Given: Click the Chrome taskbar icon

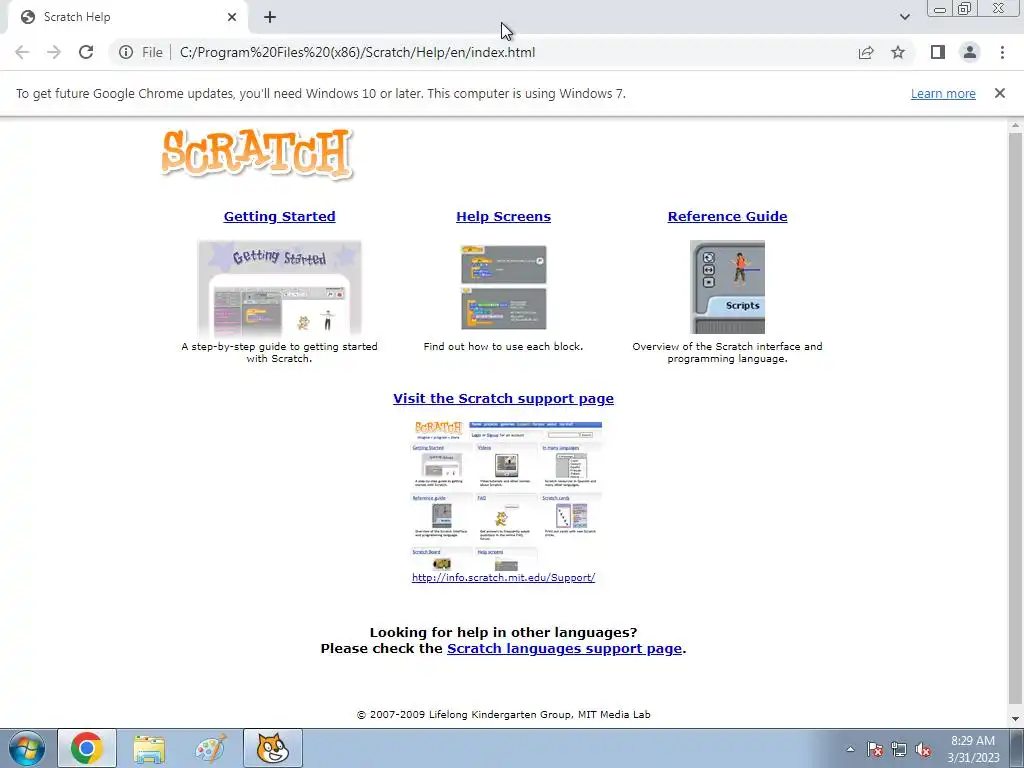Looking at the screenshot, I should 87,748.
